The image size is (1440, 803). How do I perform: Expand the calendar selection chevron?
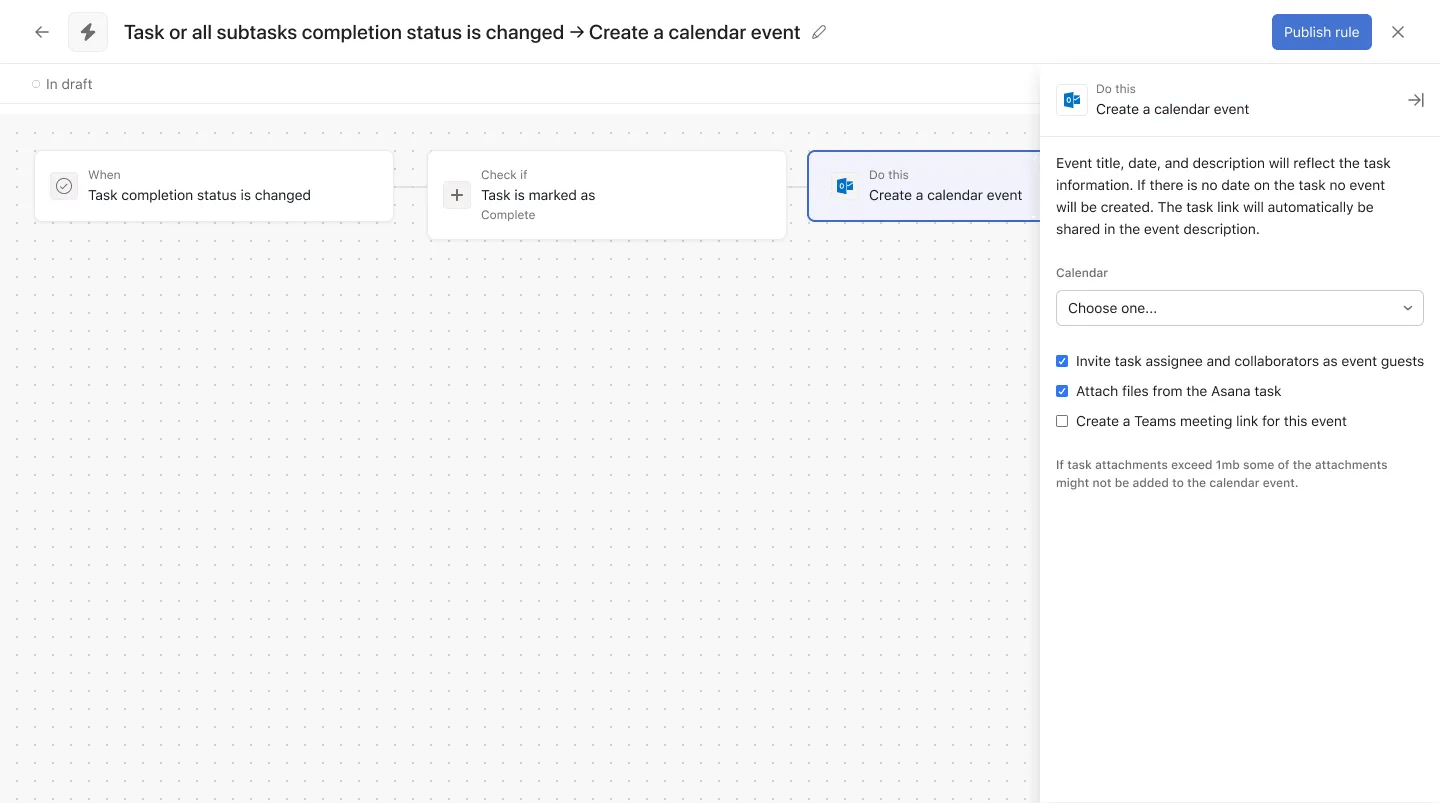pyautogui.click(x=1407, y=308)
